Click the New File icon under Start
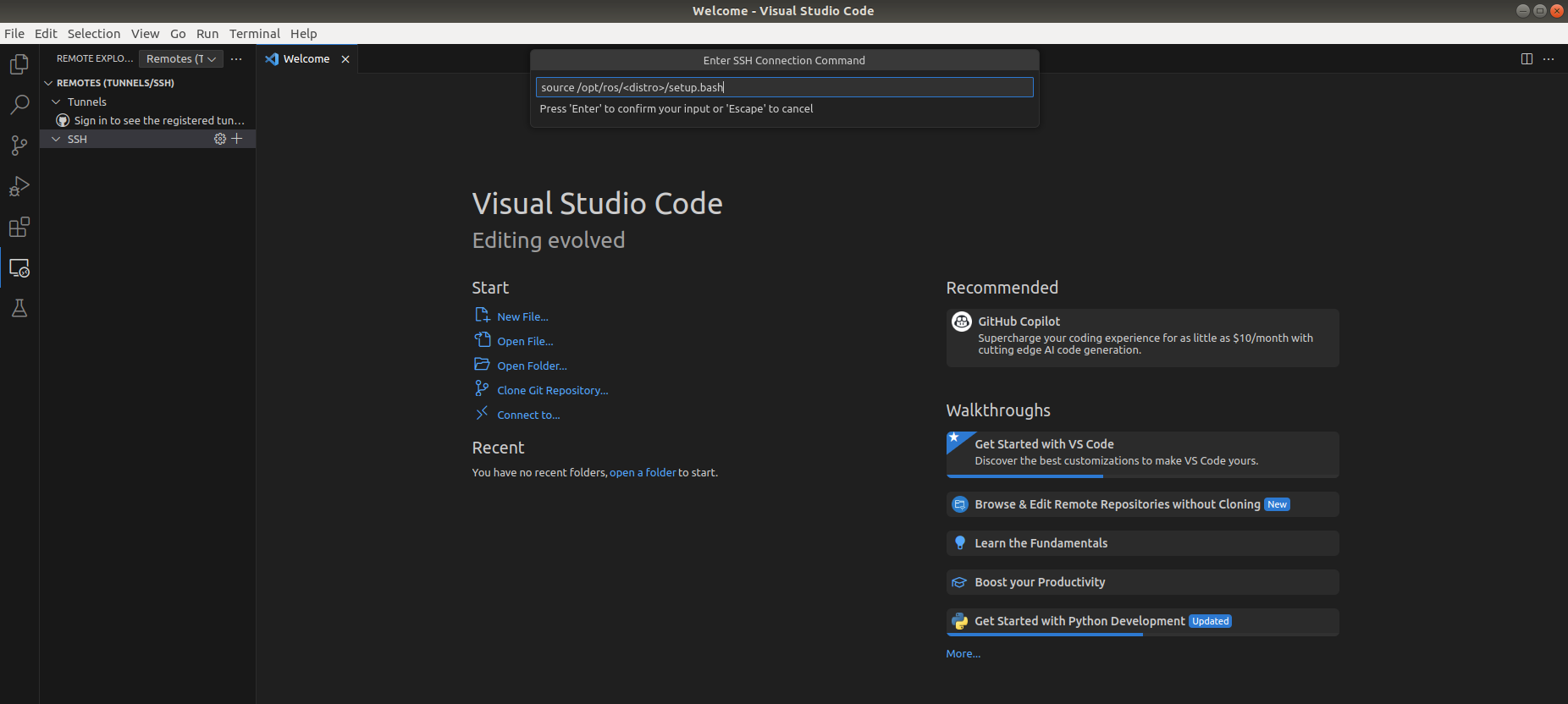This screenshot has width=1568, height=704. [483, 316]
